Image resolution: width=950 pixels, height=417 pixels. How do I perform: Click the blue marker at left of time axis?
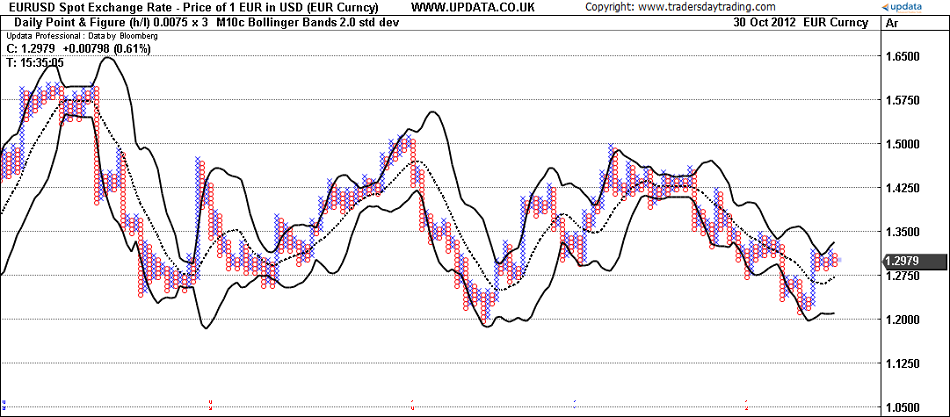point(5,402)
